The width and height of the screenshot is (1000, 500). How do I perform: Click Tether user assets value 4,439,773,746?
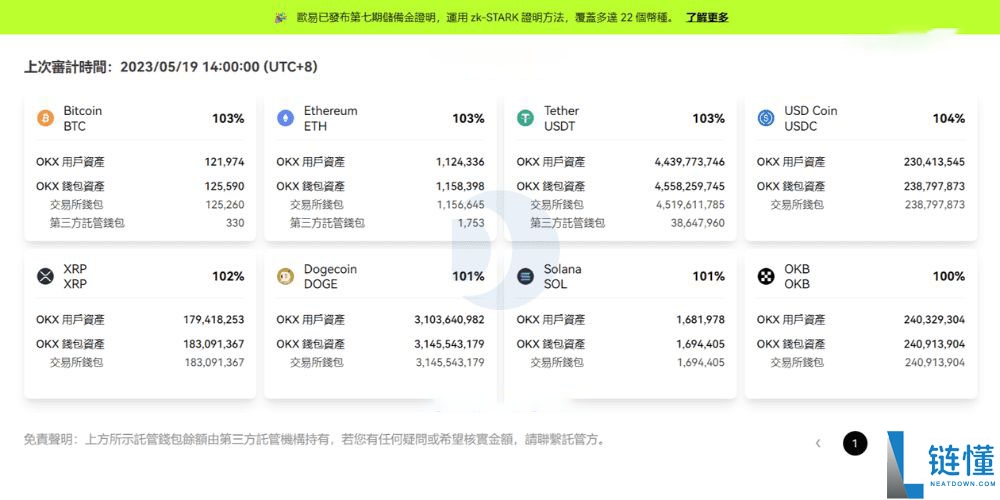click(689, 162)
